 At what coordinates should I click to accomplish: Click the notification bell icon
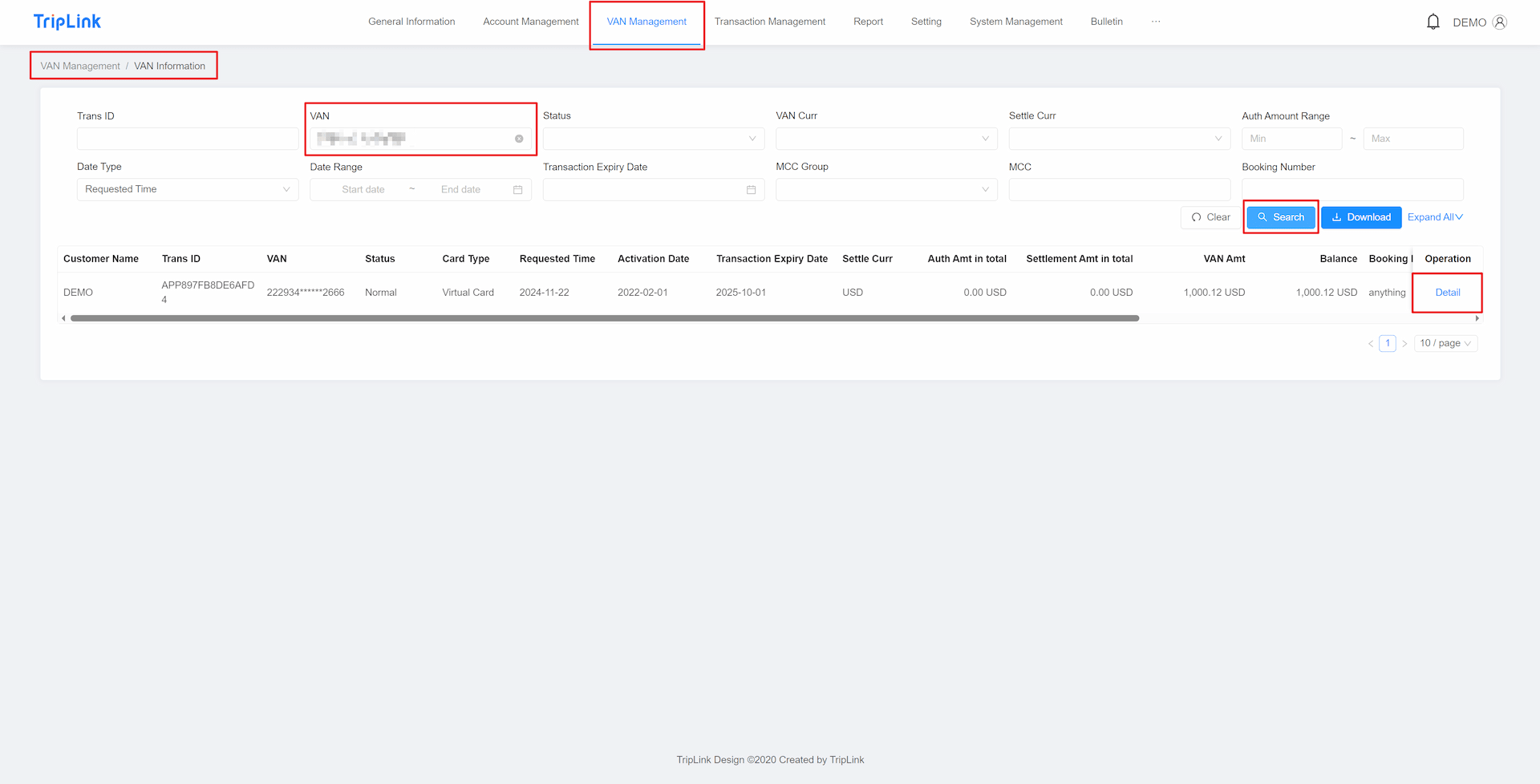[1433, 22]
